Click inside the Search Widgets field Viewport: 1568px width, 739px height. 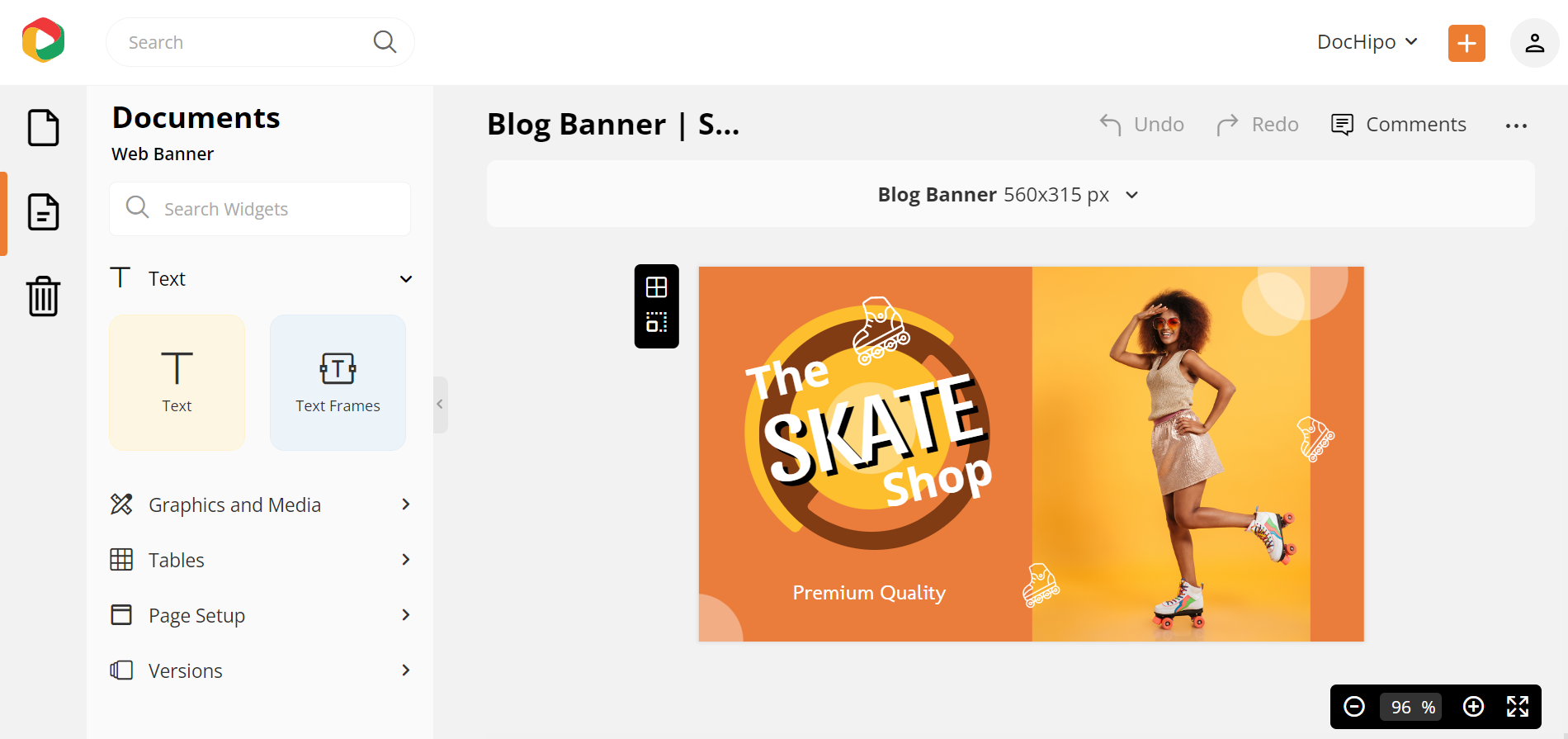click(260, 208)
